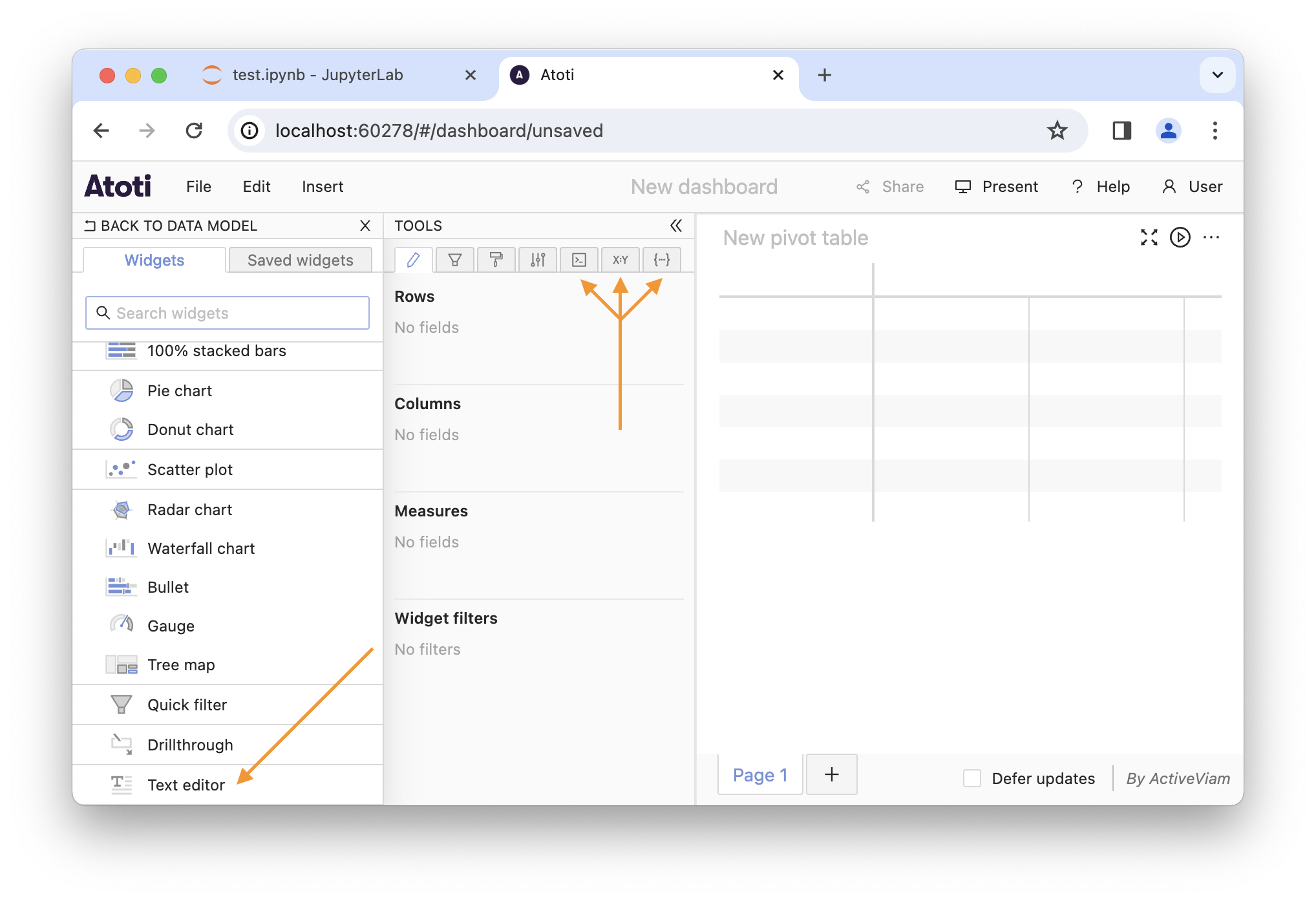Expand the browser tab search dropdown
The height and width of the screenshot is (901, 1316).
(x=1217, y=75)
